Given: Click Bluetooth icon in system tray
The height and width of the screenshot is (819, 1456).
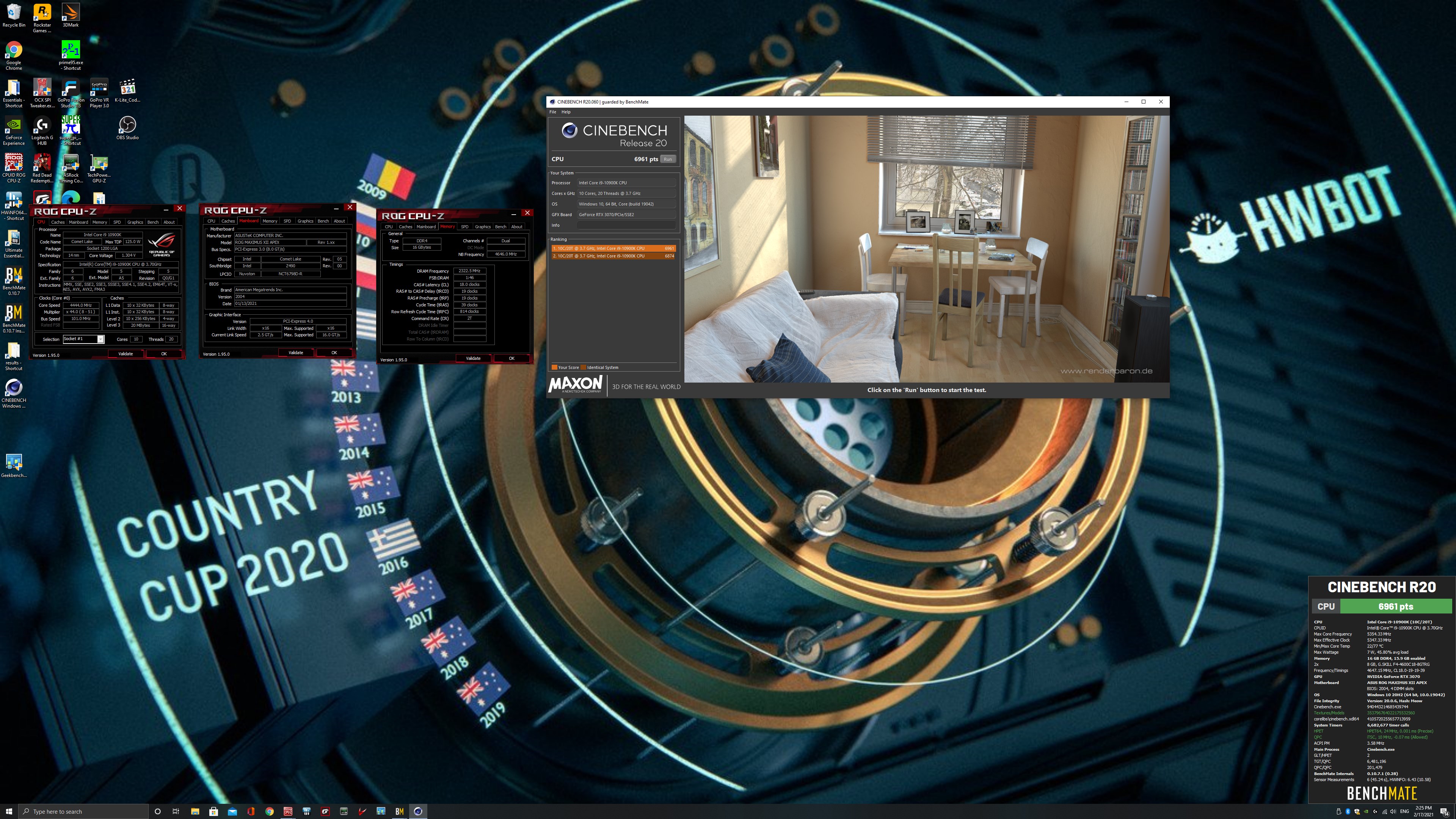Looking at the screenshot, I should (1348, 812).
